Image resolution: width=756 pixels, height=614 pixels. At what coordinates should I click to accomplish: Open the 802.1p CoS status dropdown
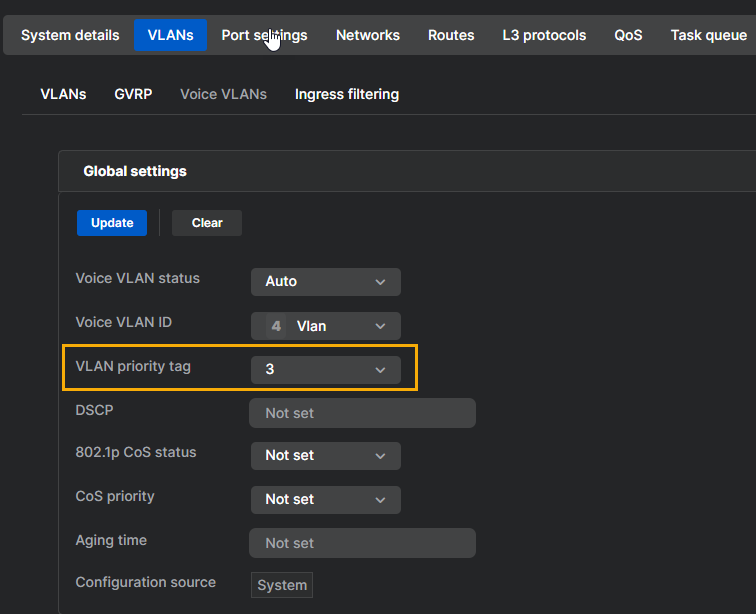(325, 456)
